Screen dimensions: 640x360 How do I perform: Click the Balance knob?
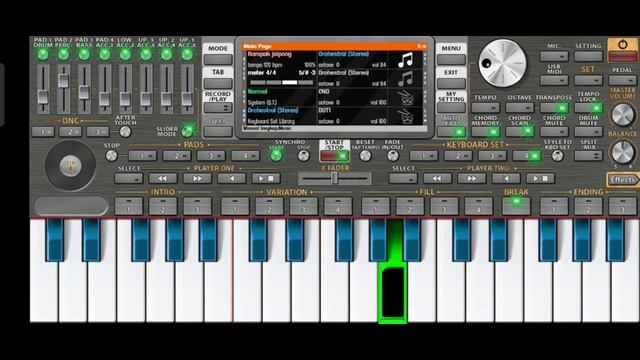coord(623,152)
